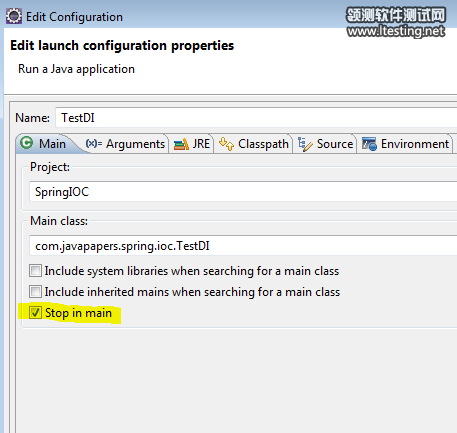Click the (x)= variables icon for Arguments

pos(94,144)
